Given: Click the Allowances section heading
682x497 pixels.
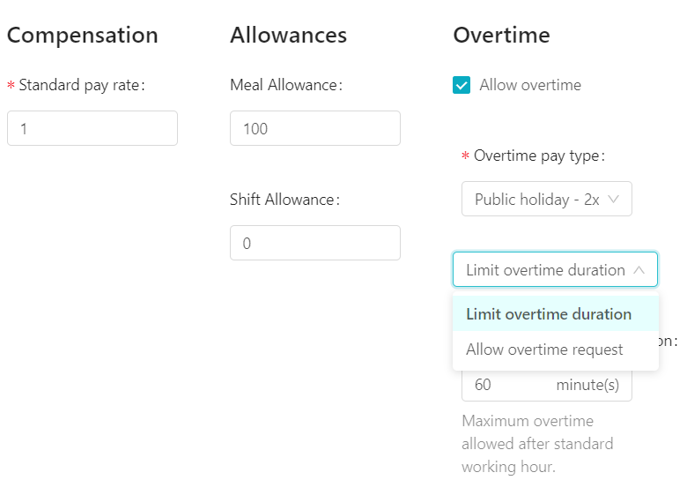Looking at the screenshot, I should (288, 35).
